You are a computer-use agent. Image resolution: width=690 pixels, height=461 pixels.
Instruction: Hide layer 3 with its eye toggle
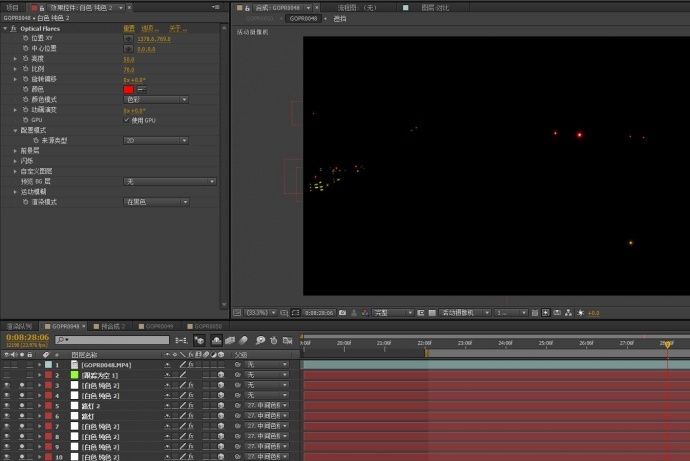pyautogui.click(x=7, y=385)
